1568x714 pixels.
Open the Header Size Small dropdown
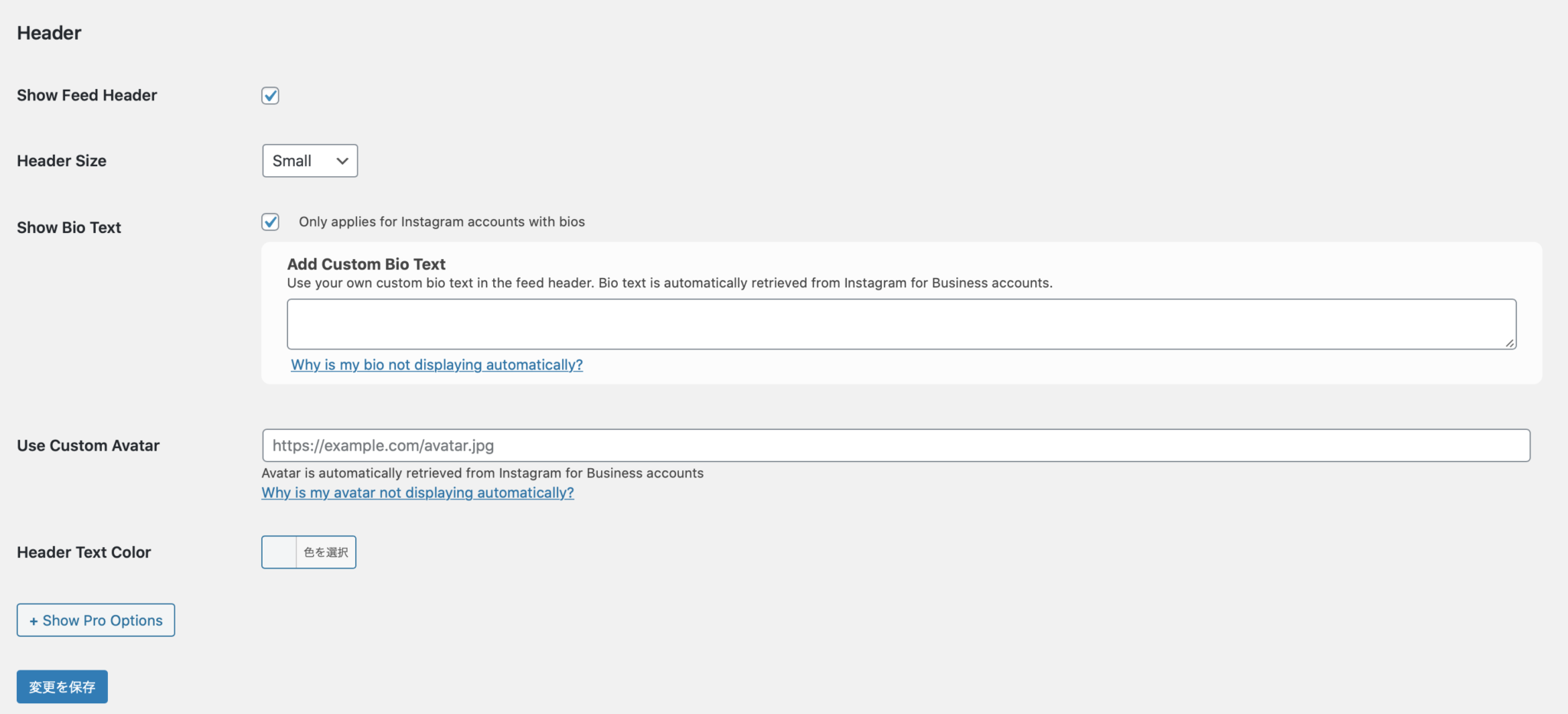click(310, 161)
